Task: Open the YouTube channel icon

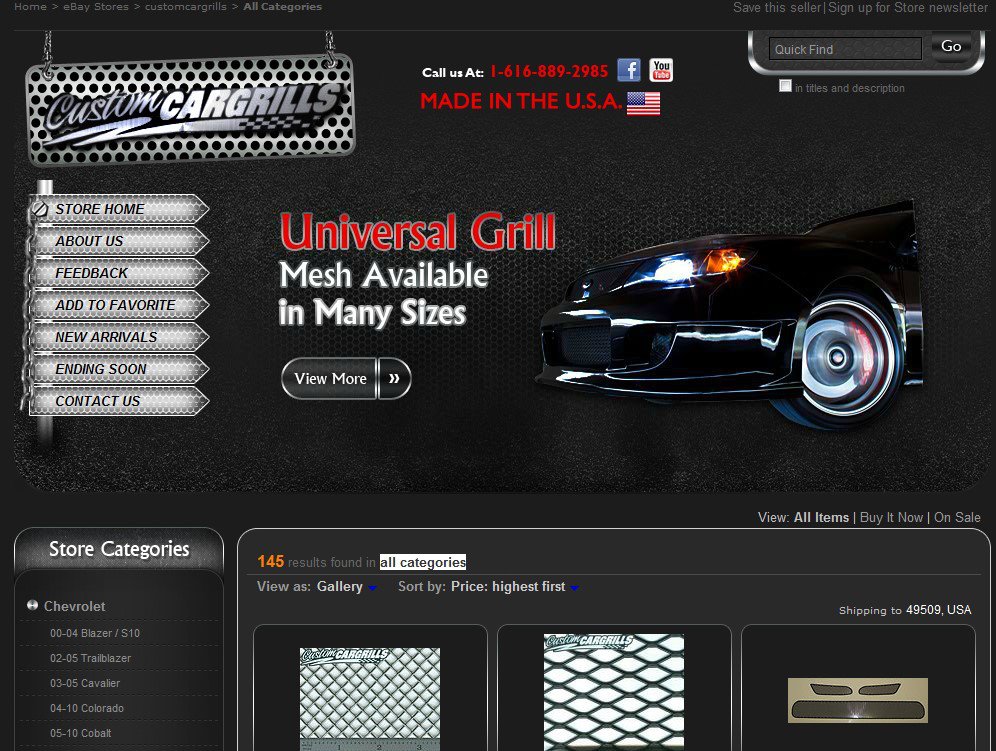Action: tap(661, 70)
